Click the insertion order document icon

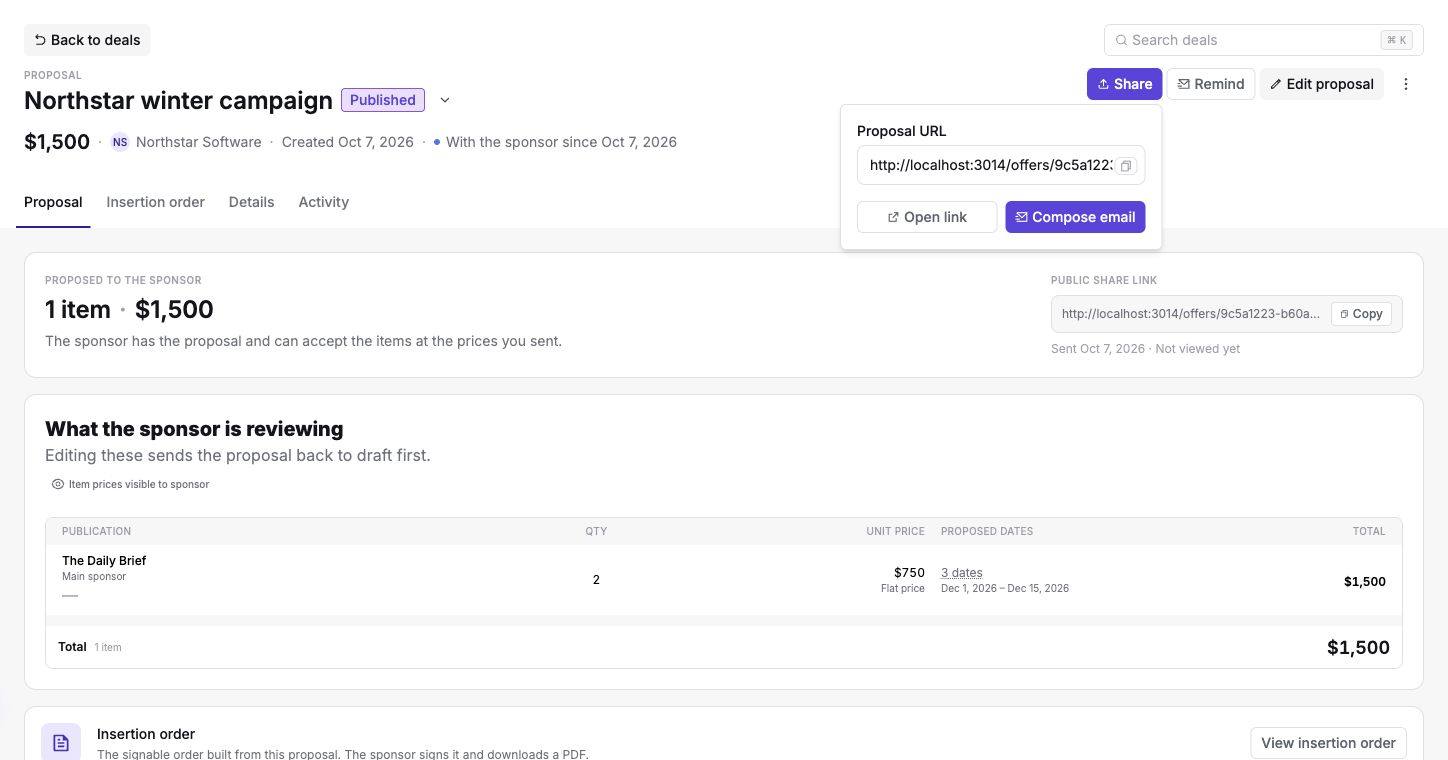coord(61,743)
